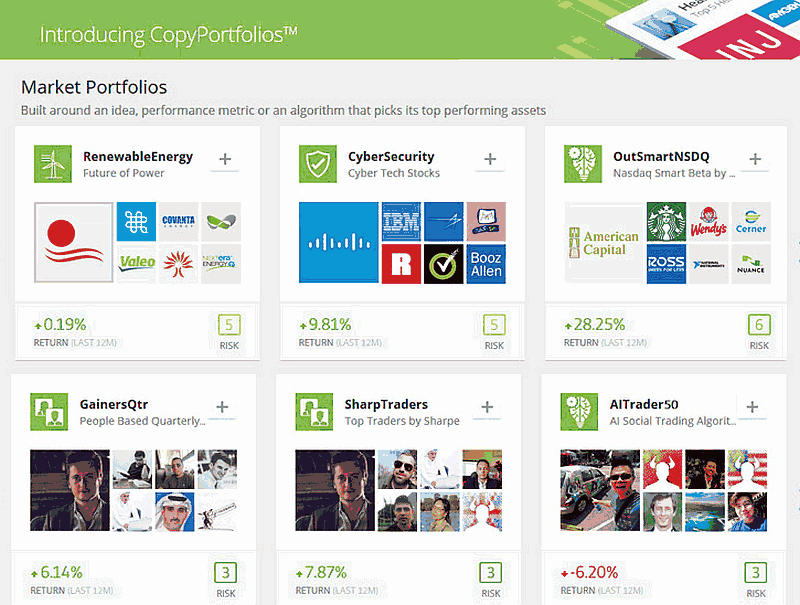Click the Valeo logo thumbnail

[136, 264]
